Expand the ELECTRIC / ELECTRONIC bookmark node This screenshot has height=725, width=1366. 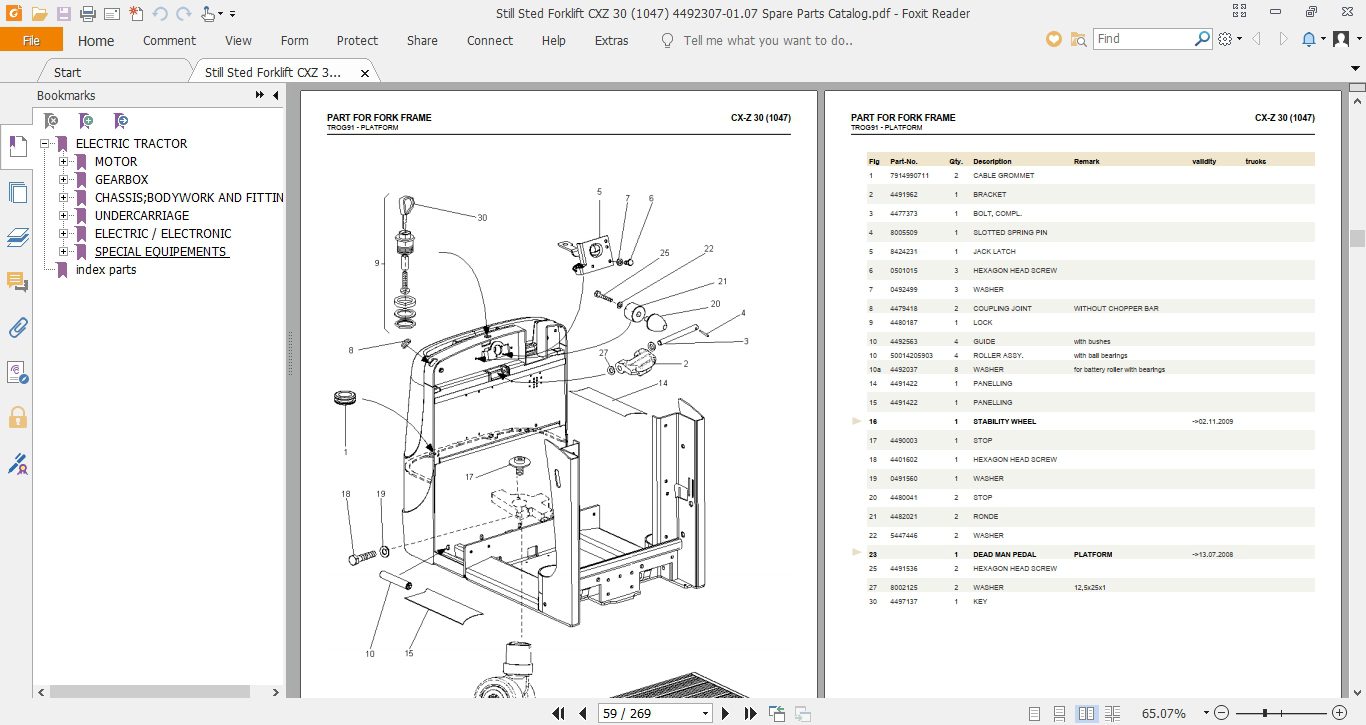pyautogui.click(x=64, y=234)
